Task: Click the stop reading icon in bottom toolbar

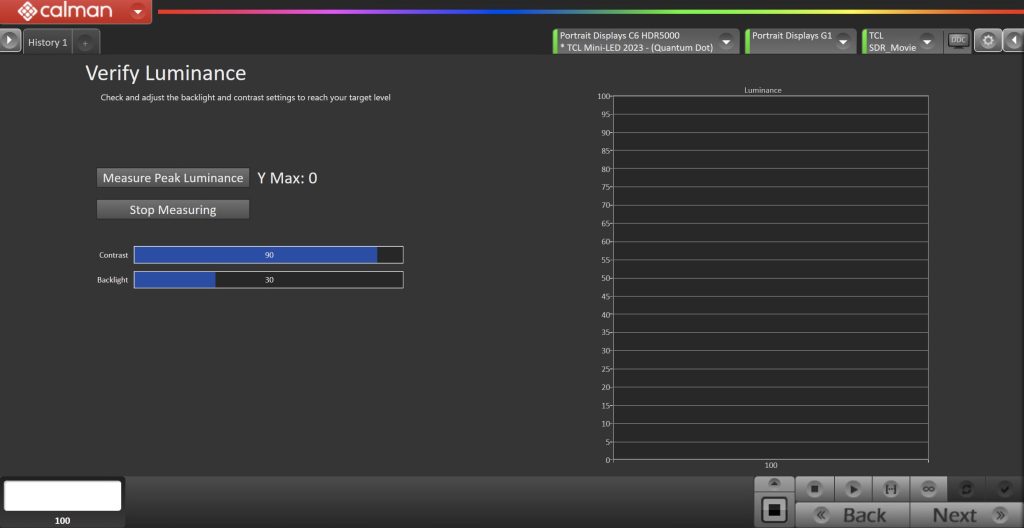Action: [814, 489]
